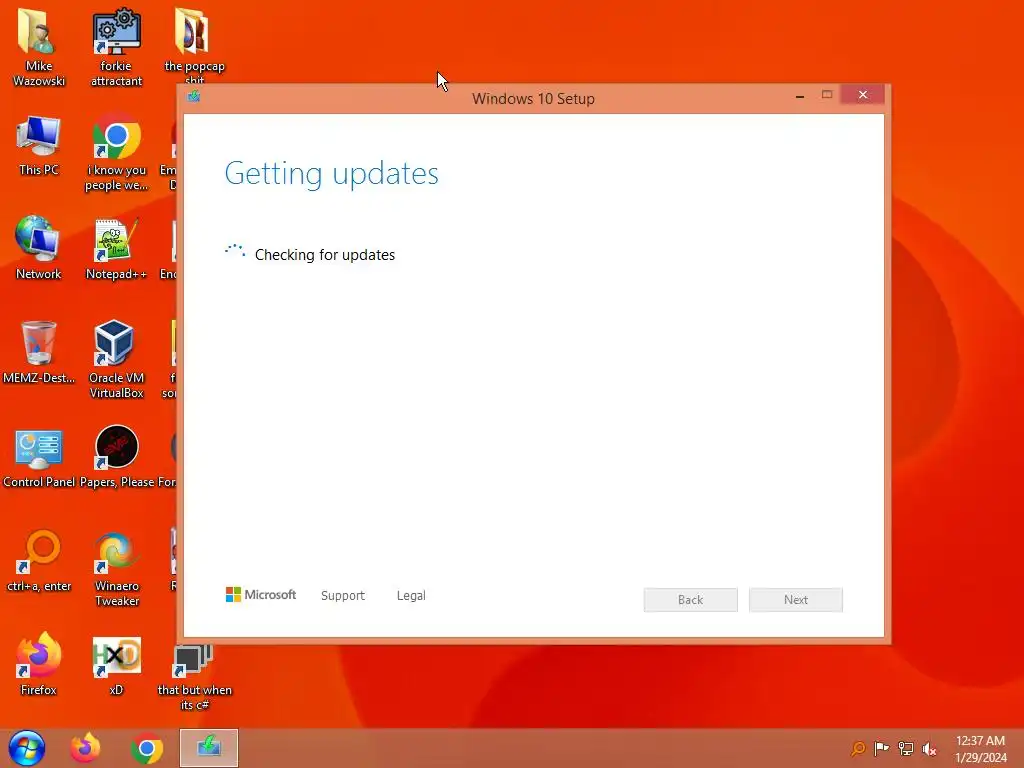Open Action Center flag tray icon
This screenshot has width=1024, height=768.
pyautogui.click(x=881, y=748)
